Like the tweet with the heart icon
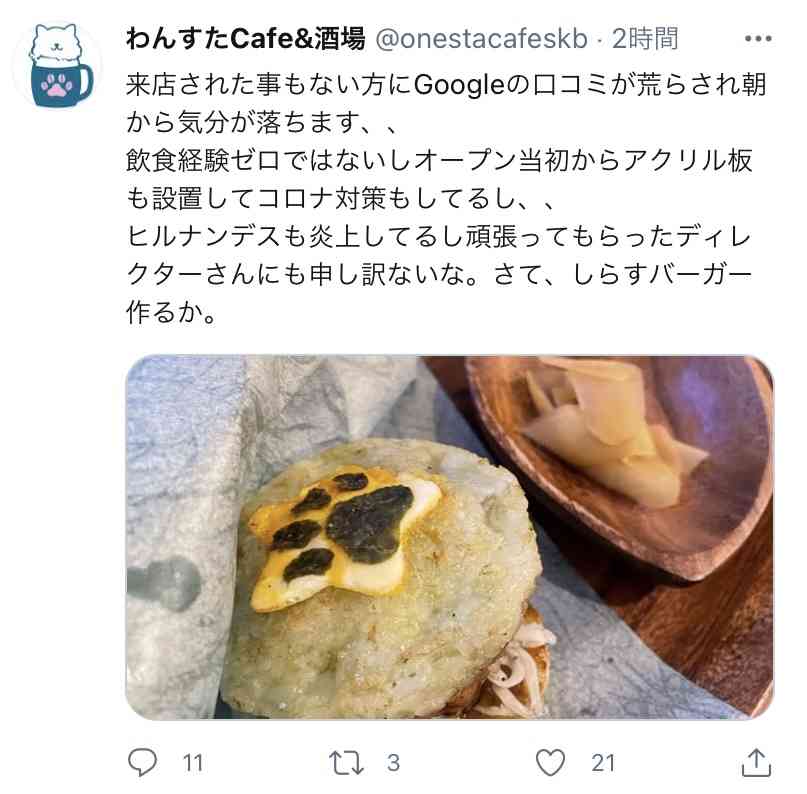The height and width of the screenshot is (794, 807). point(550,762)
